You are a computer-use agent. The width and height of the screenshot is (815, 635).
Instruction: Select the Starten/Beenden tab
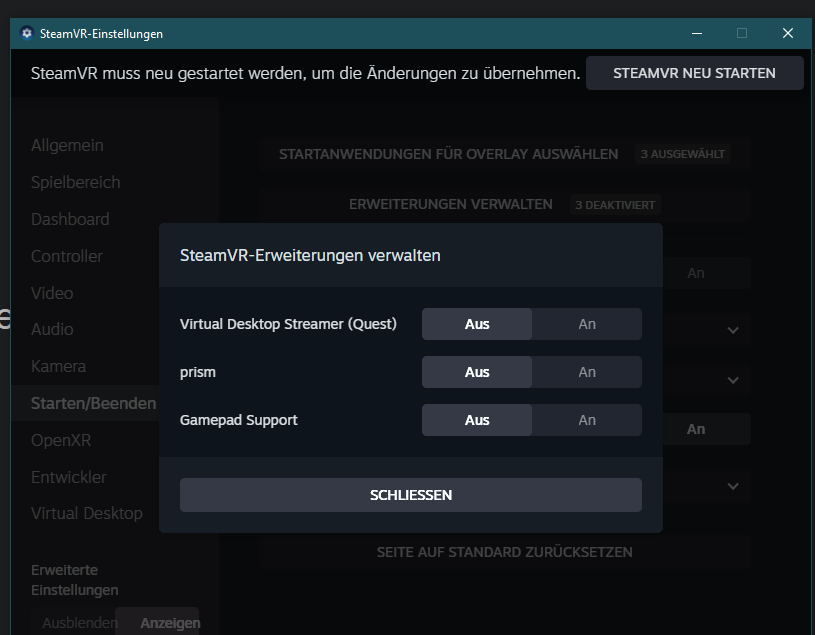click(x=86, y=403)
